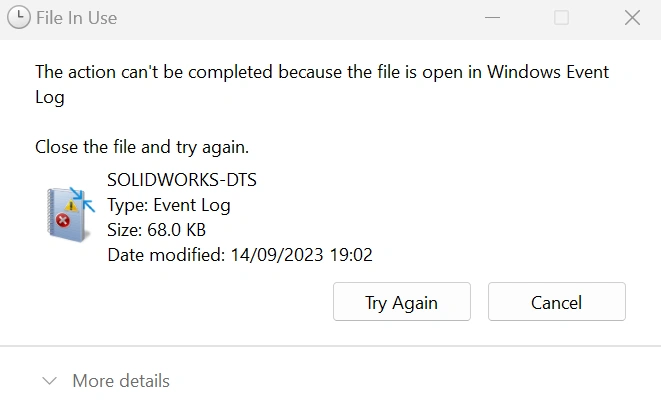Close the File In Use dialog
Viewport: 661px width, 411px height.
pyautogui.click(x=631, y=18)
